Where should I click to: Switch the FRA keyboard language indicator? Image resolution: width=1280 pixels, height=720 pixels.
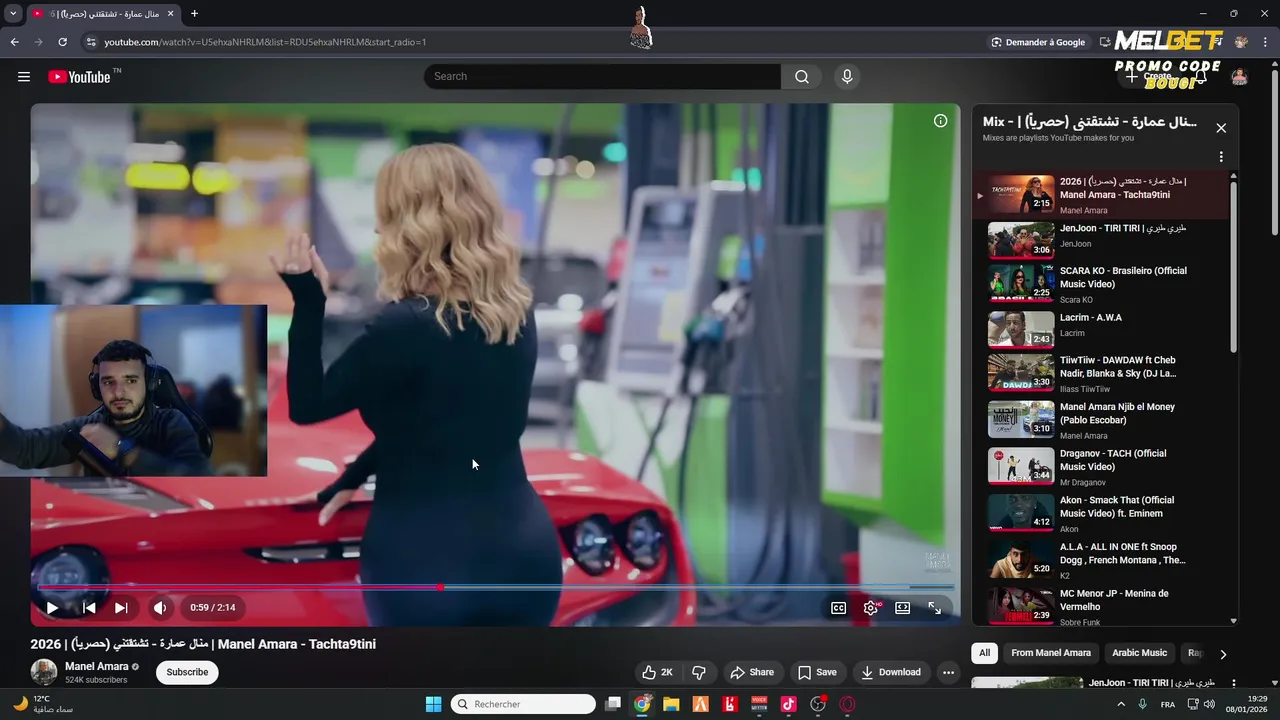point(1168,704)
